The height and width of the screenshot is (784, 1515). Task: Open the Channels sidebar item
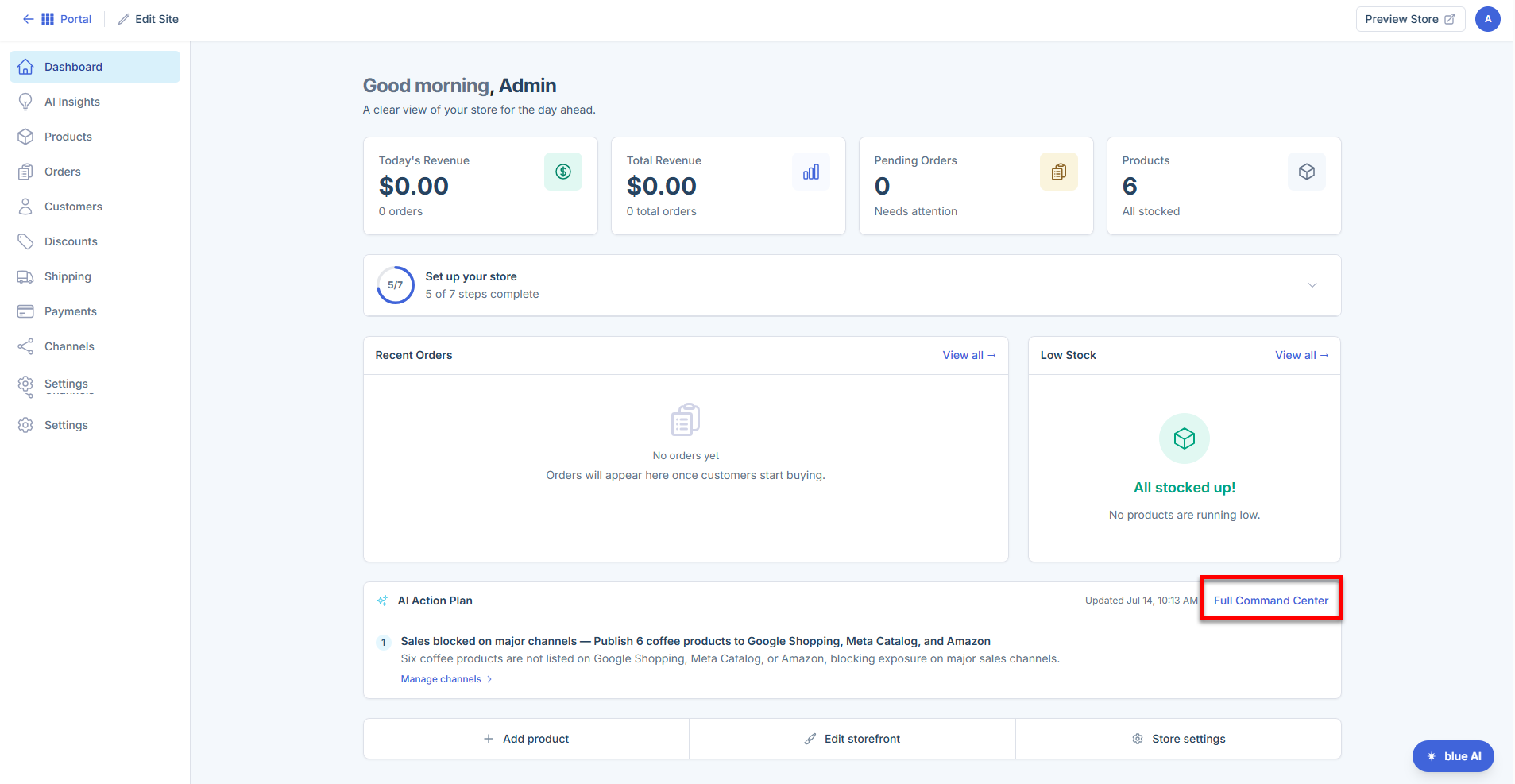(95, 346)
